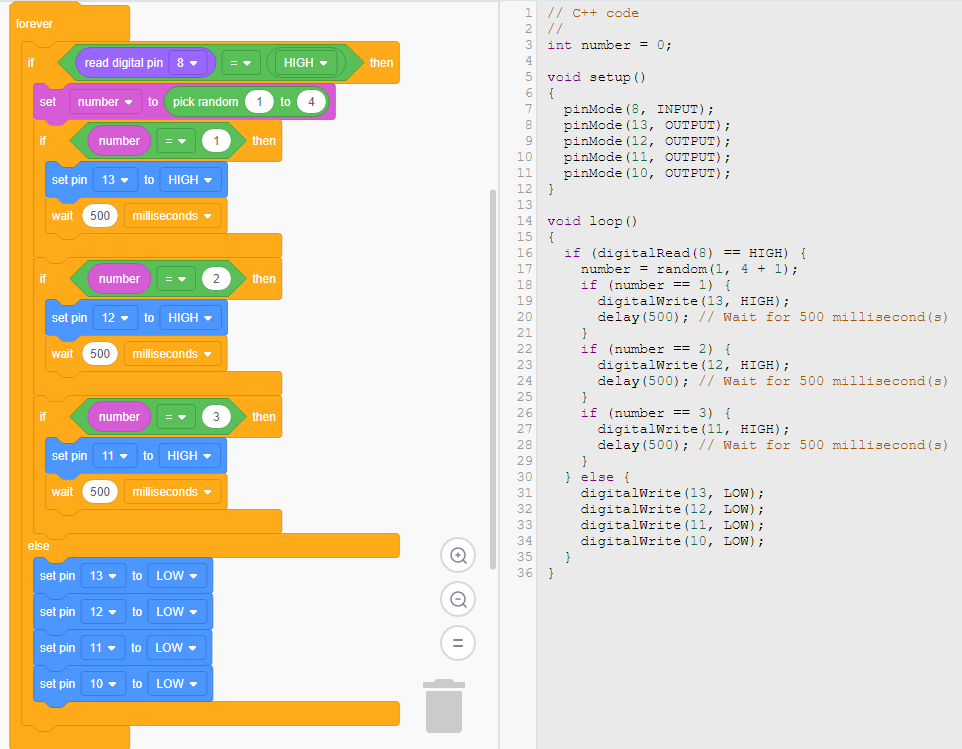Viewport: 962px width, 749px height.
Task: Click the 500 value in the last wait block
Action: pyautogui.click(x=100, y=492)
